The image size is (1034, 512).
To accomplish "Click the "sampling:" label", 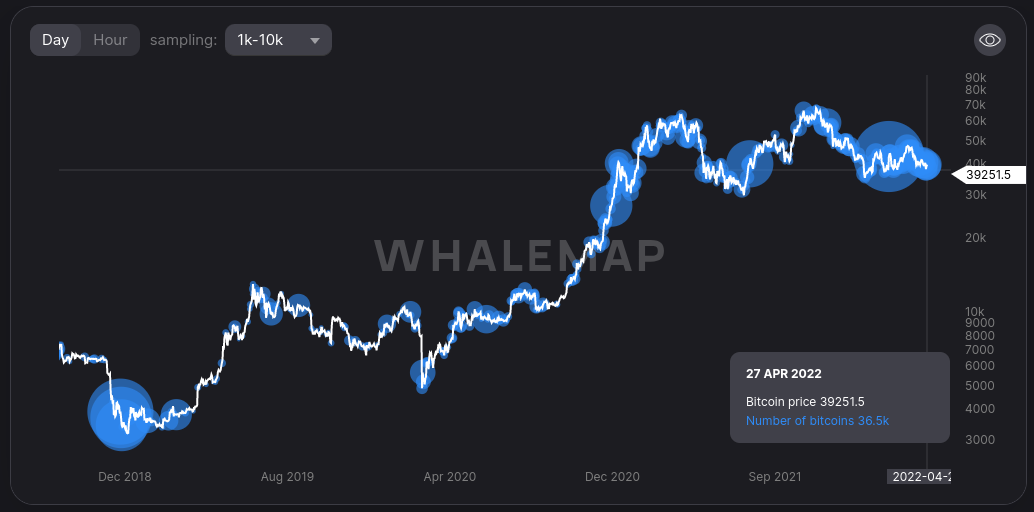I will (183, 40).
